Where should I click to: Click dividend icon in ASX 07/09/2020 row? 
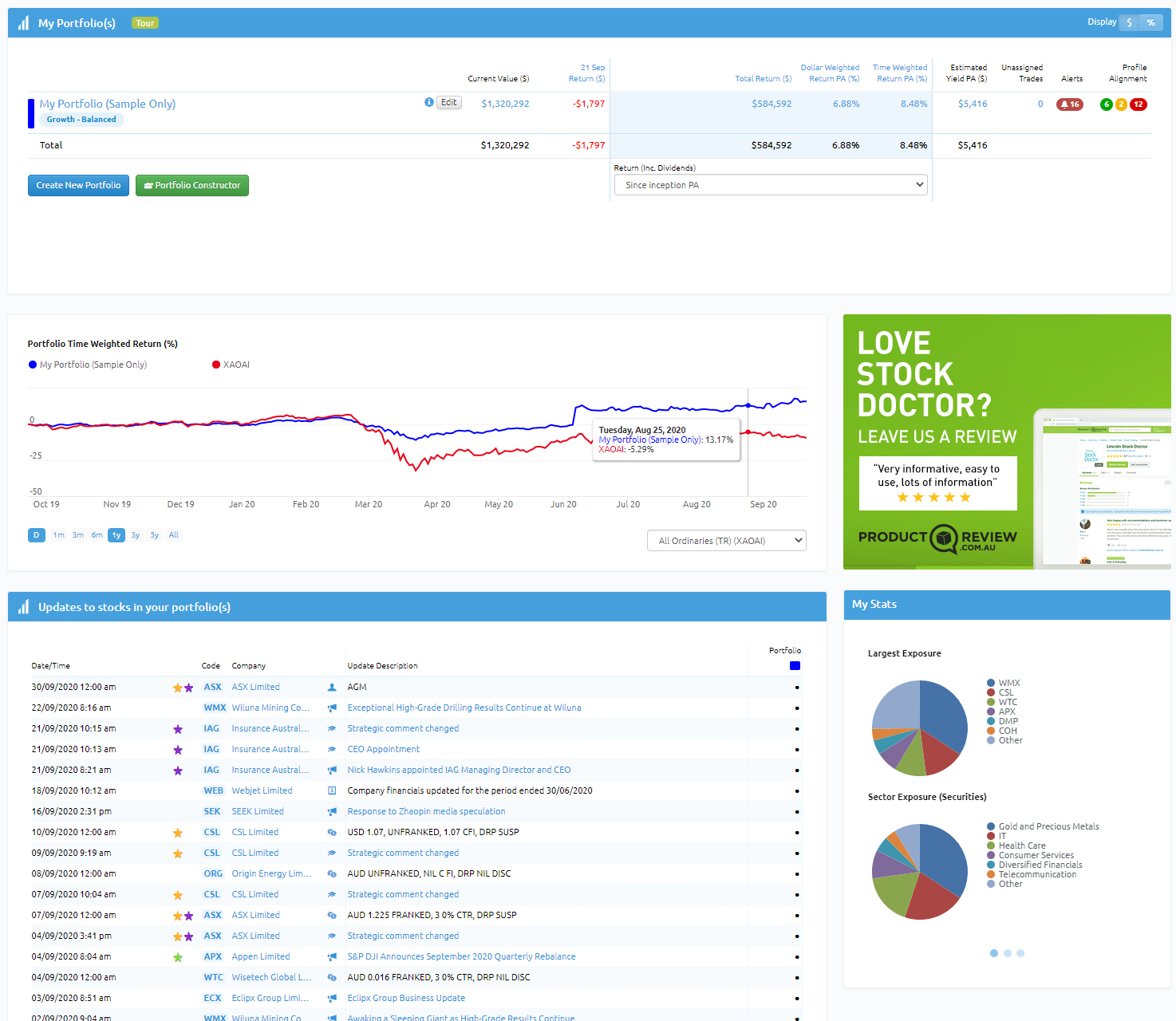click(332, 915)
